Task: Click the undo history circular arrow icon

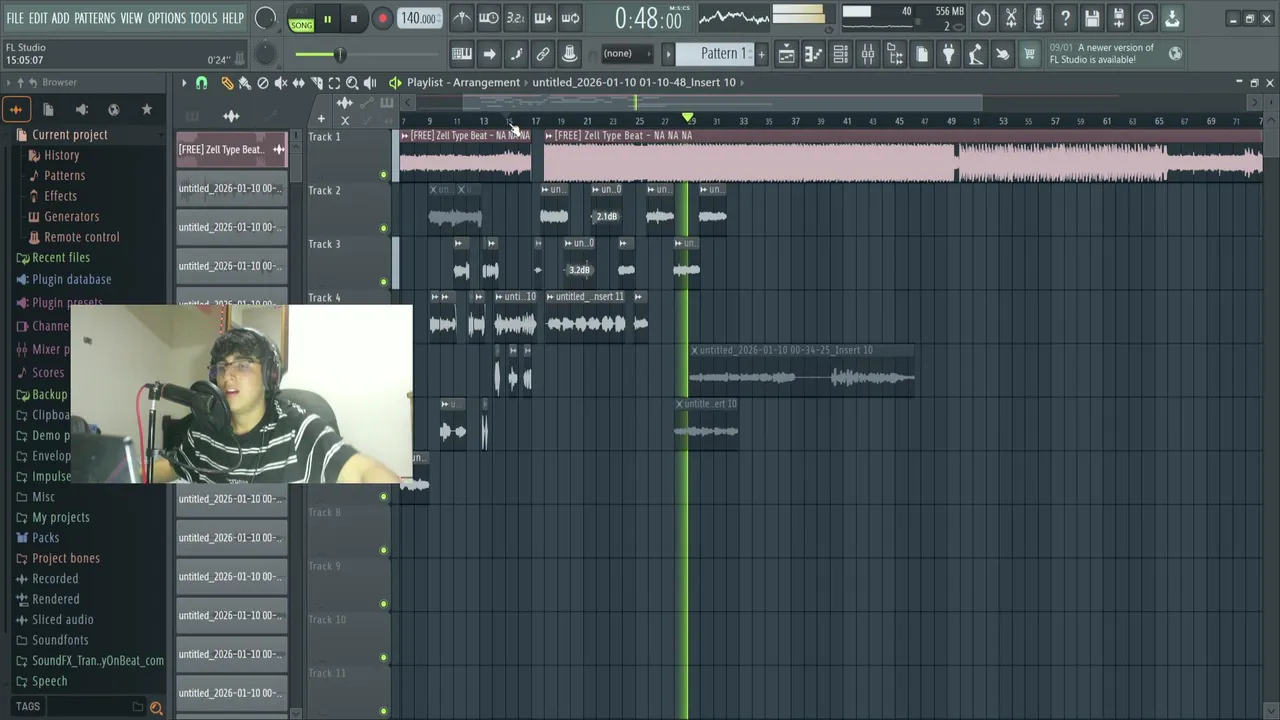Action: [x=984, y=18]
